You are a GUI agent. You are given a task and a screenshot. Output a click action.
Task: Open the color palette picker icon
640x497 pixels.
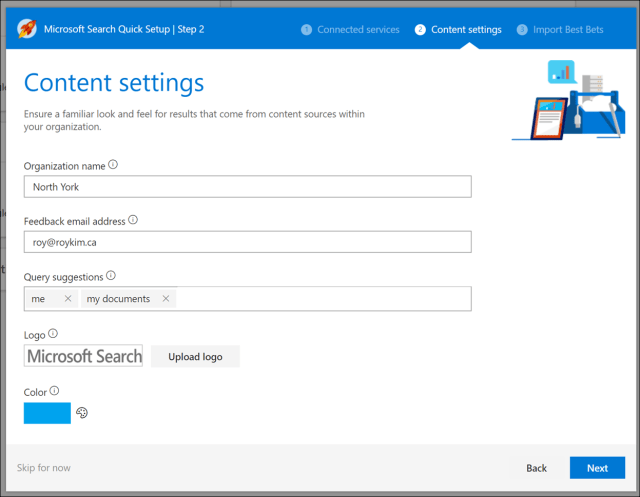point(82,413)
